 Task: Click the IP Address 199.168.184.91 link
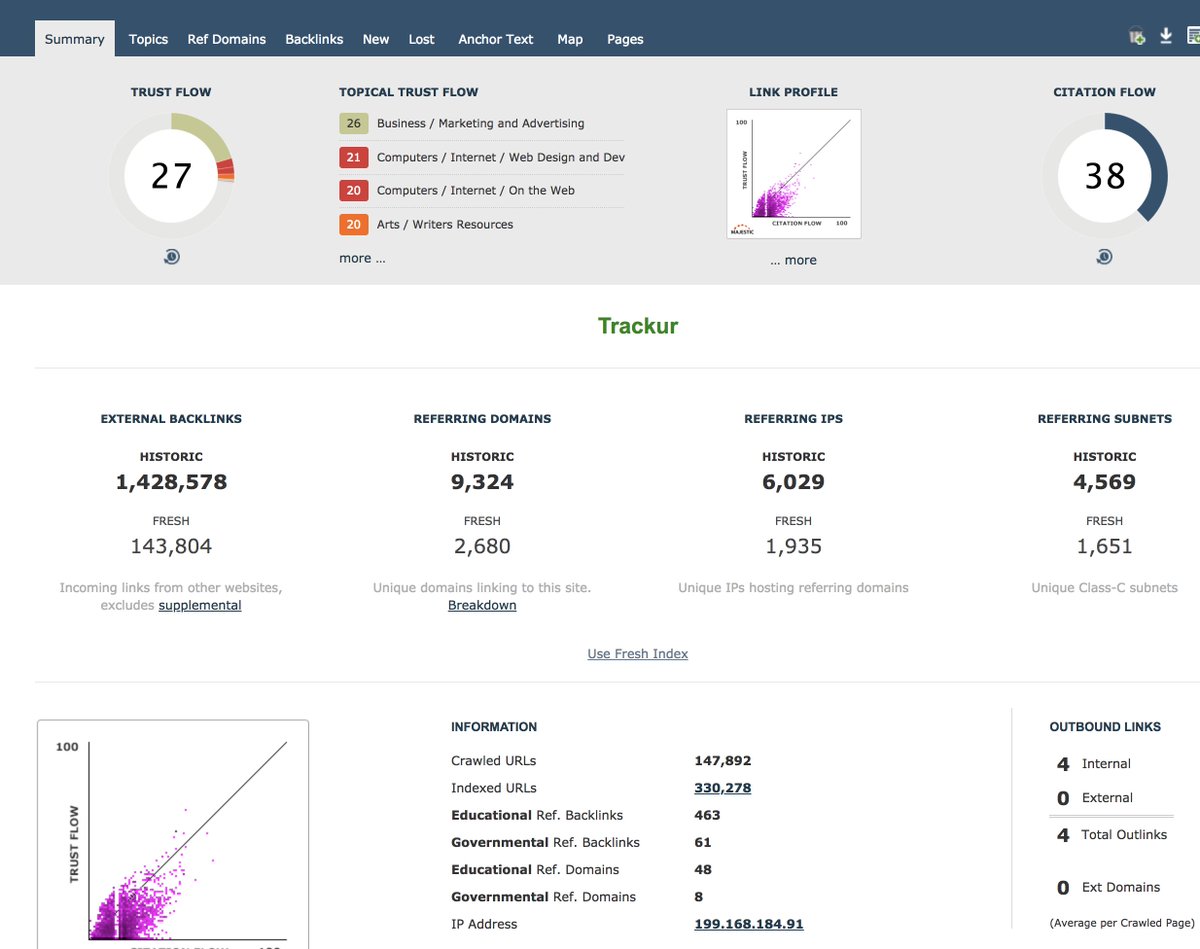pyautogui.click(x=748, y=923)
